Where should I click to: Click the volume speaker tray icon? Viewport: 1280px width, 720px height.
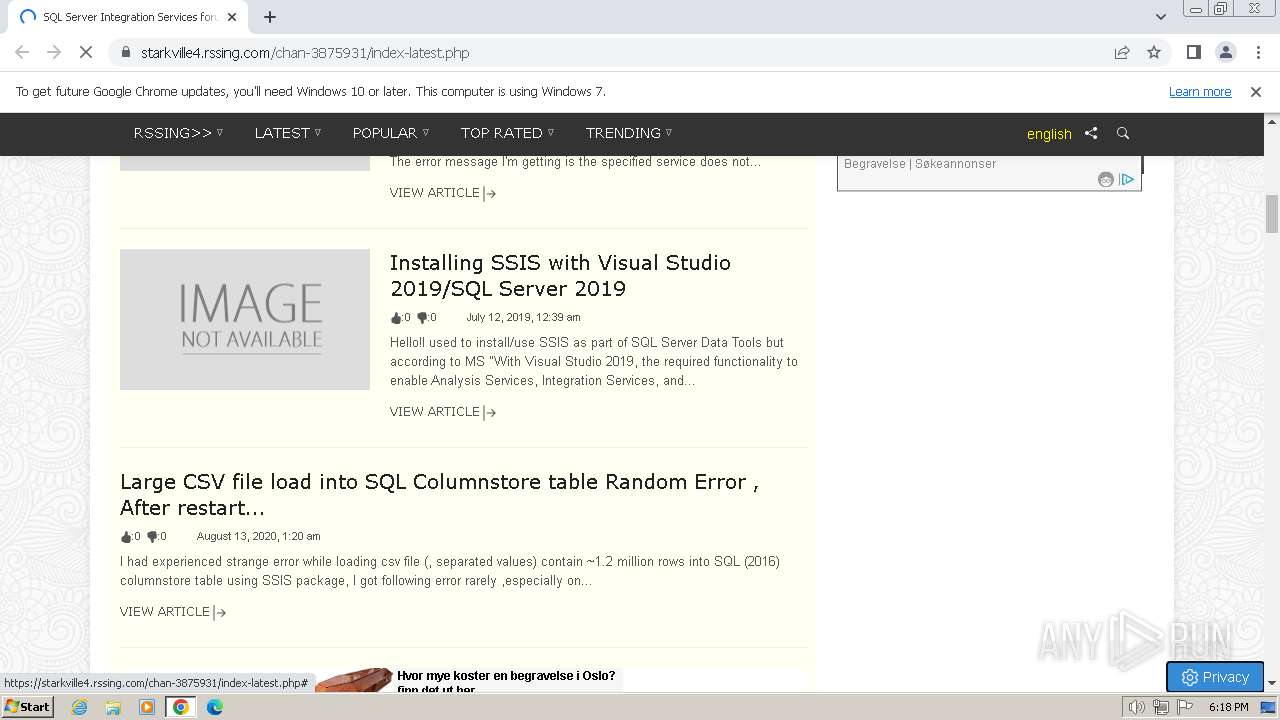[x=1137, y=707]
